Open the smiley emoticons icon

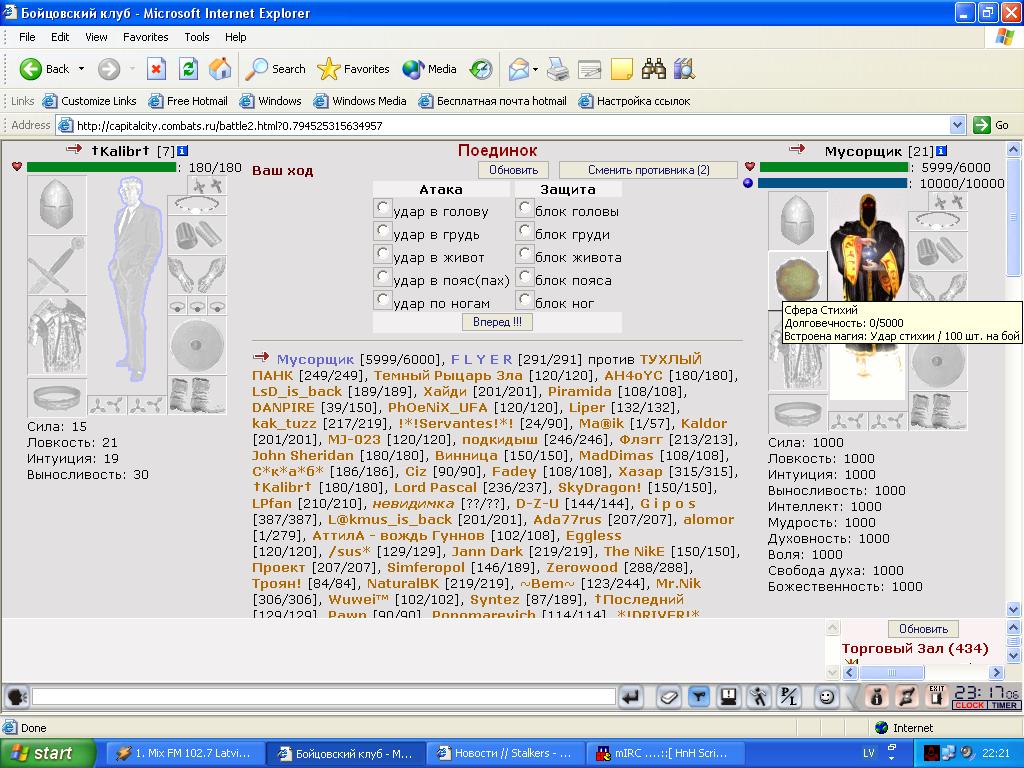point(826,697)
